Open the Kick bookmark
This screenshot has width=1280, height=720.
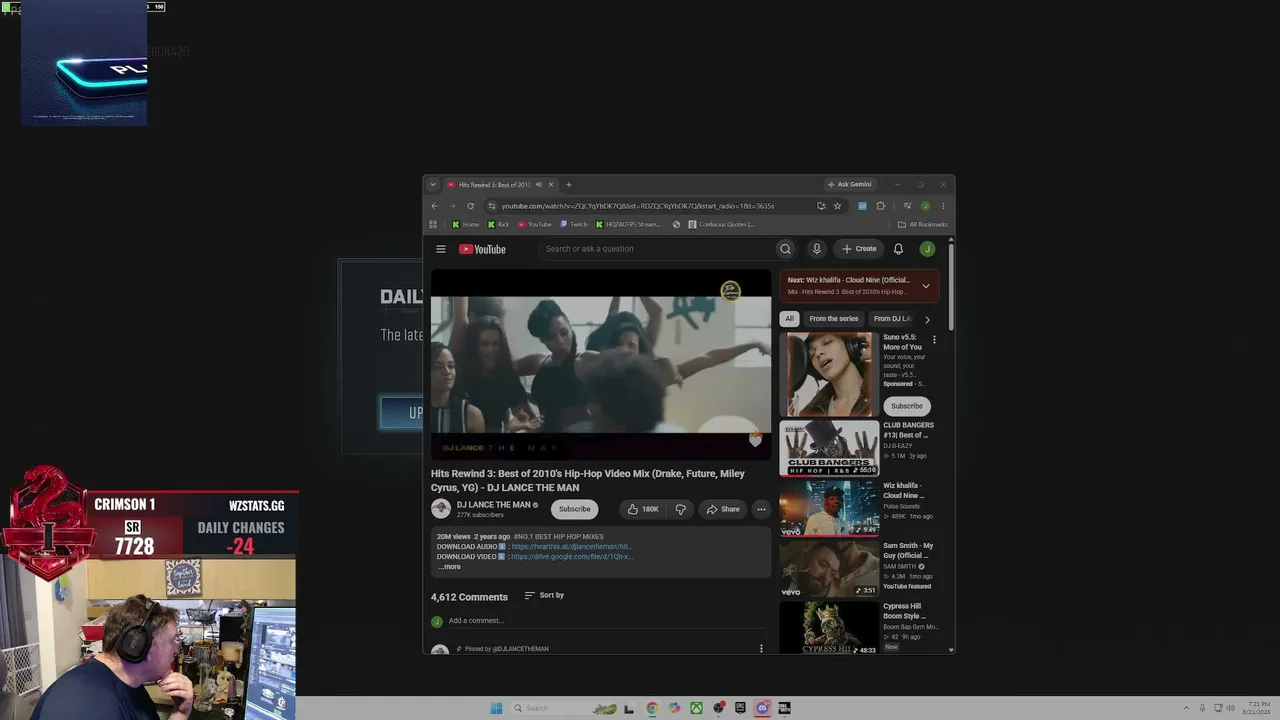pyautogui.click(x=498, y=224)
